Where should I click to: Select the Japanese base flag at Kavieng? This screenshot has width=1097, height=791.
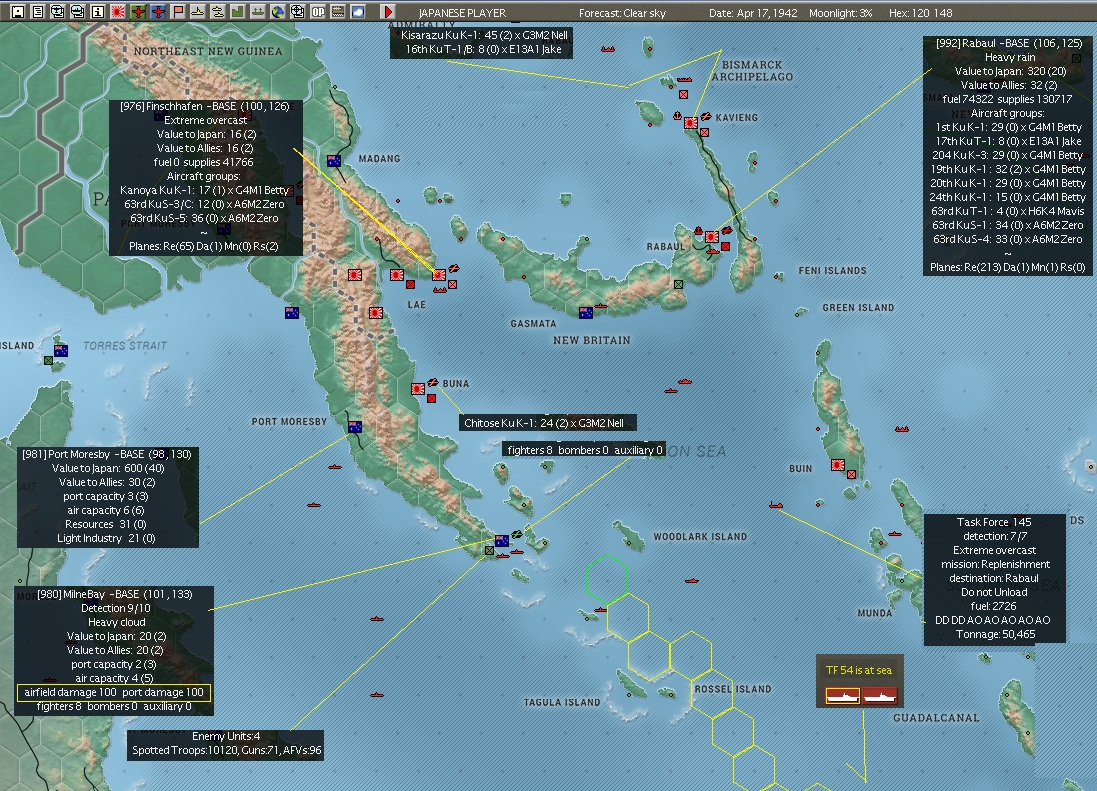691,123
